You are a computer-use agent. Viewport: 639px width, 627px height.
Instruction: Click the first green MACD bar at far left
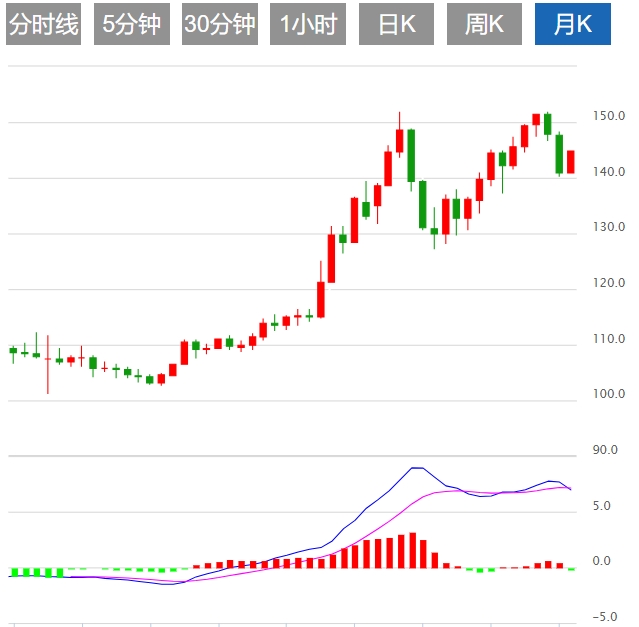[14, 573]
